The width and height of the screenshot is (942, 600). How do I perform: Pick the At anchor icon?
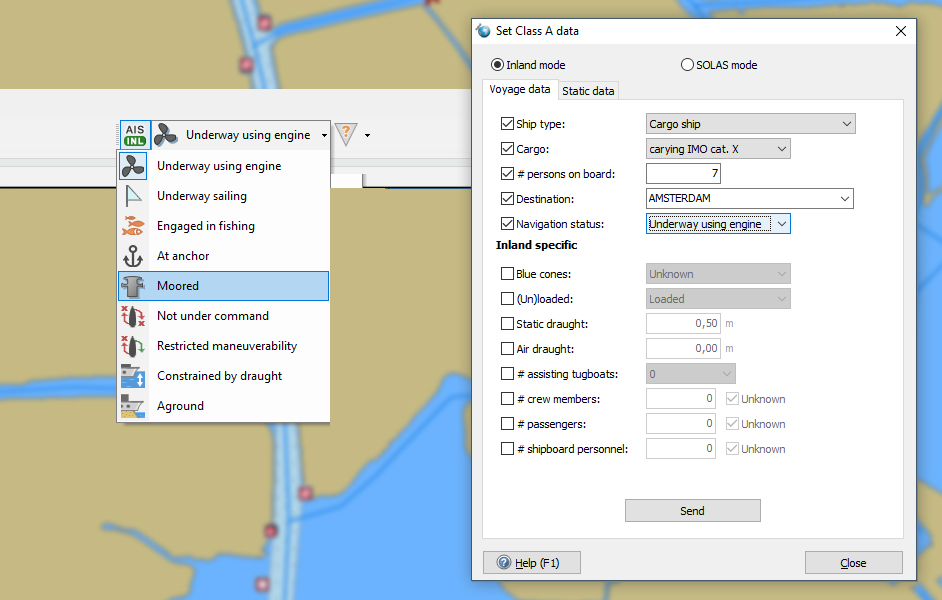[133, 256]
